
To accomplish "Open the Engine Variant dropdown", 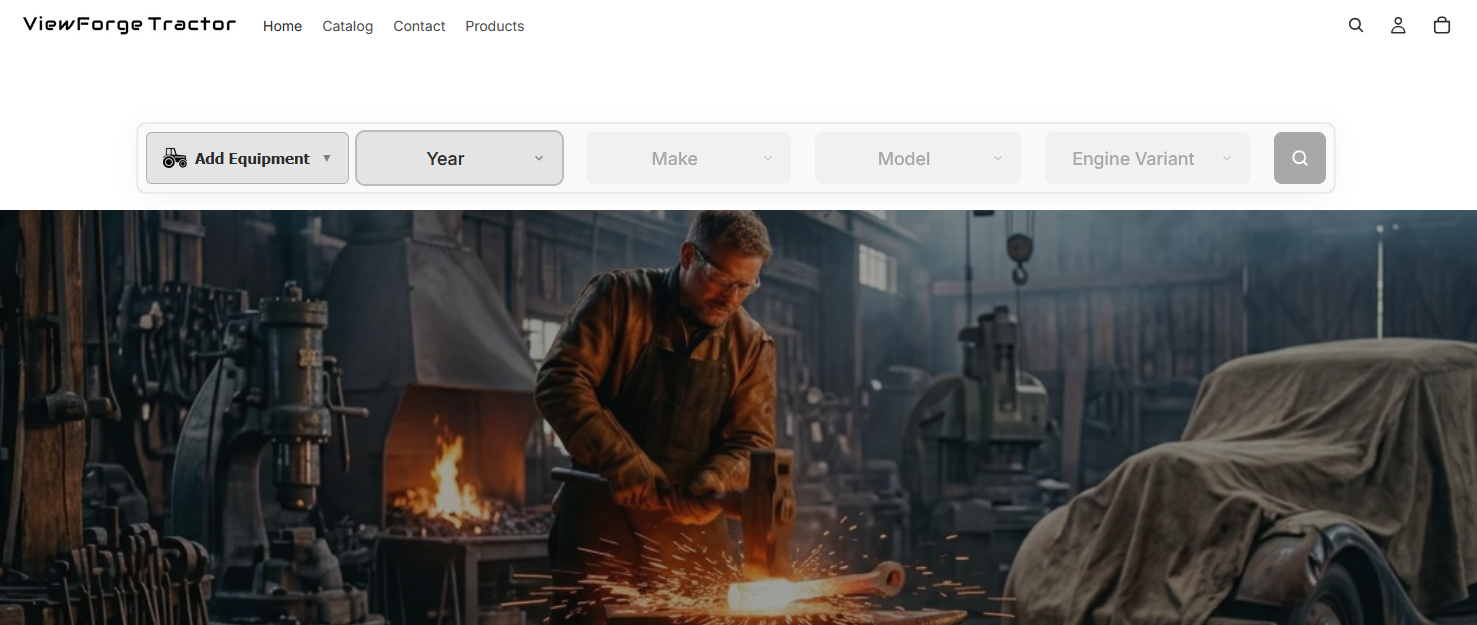I will pyautogui.click(x=1147, y=158).
